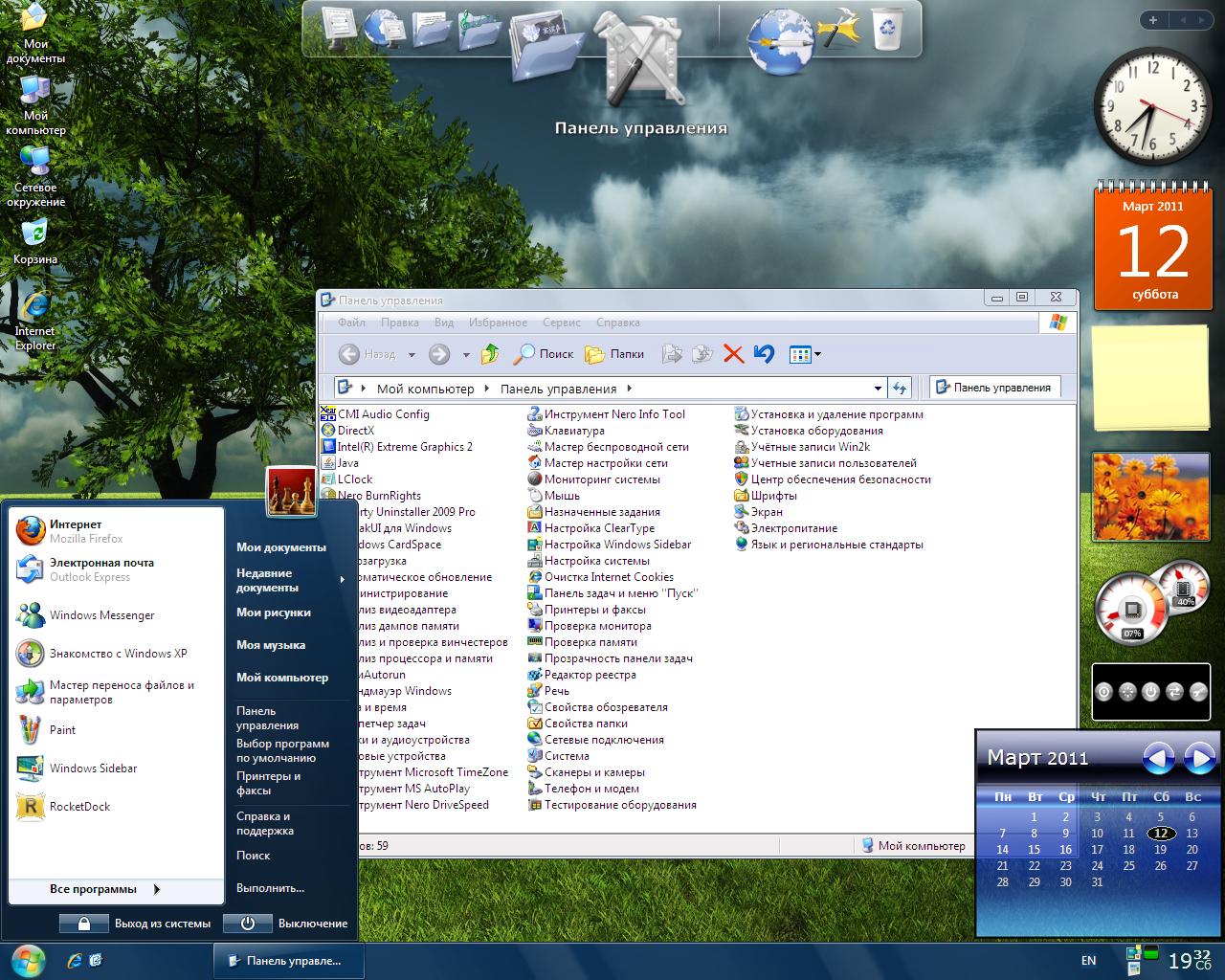Click Выключение shutdown button

[x=285, y=924]
